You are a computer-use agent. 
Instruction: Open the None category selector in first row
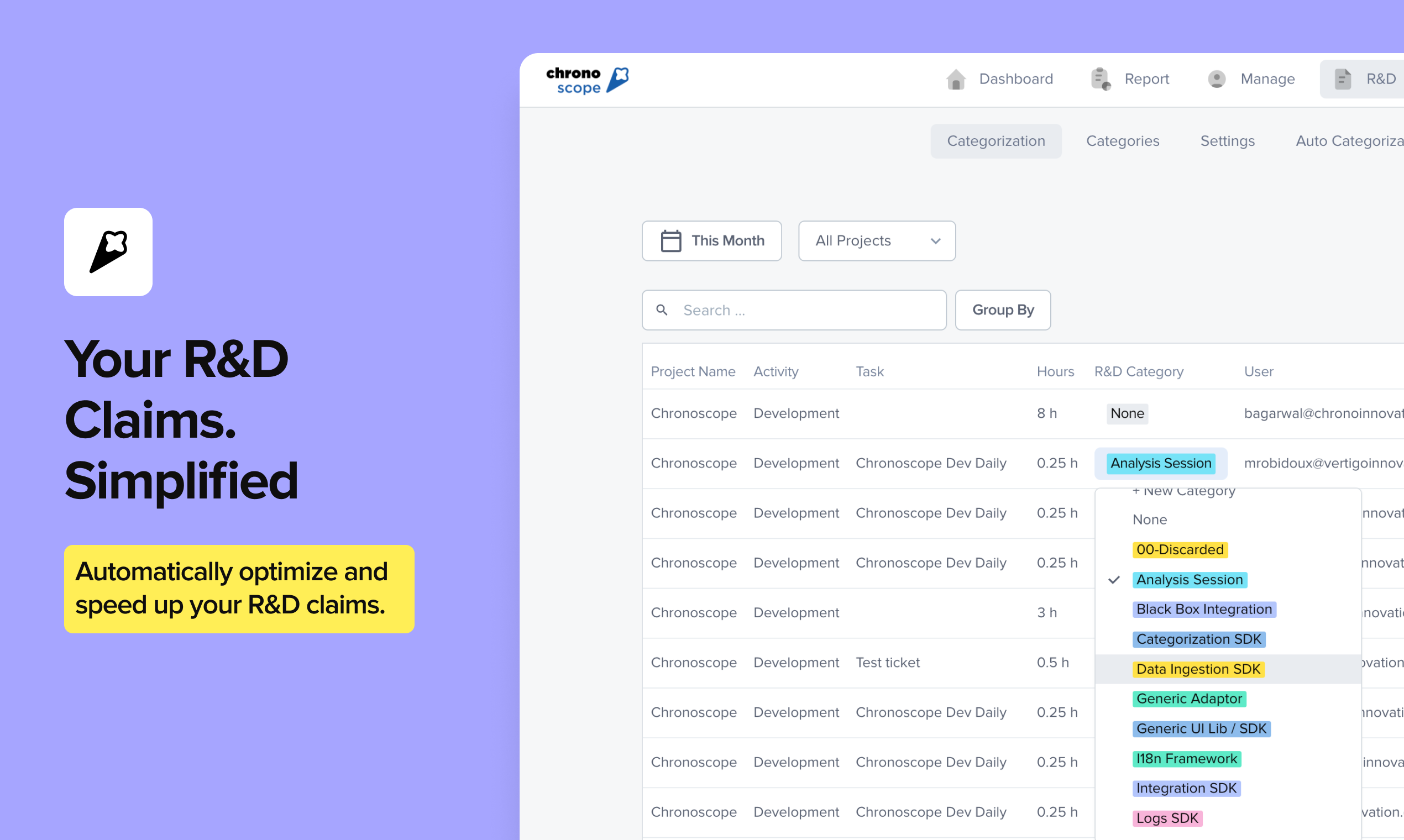(1127, 413)
